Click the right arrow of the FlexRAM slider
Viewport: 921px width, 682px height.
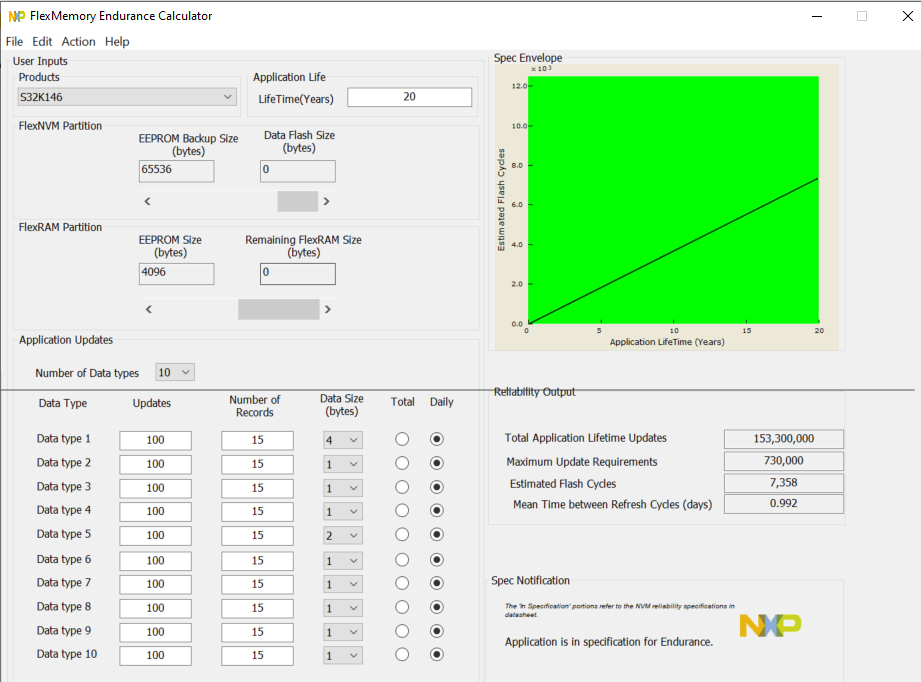click(x=328, y=309)
